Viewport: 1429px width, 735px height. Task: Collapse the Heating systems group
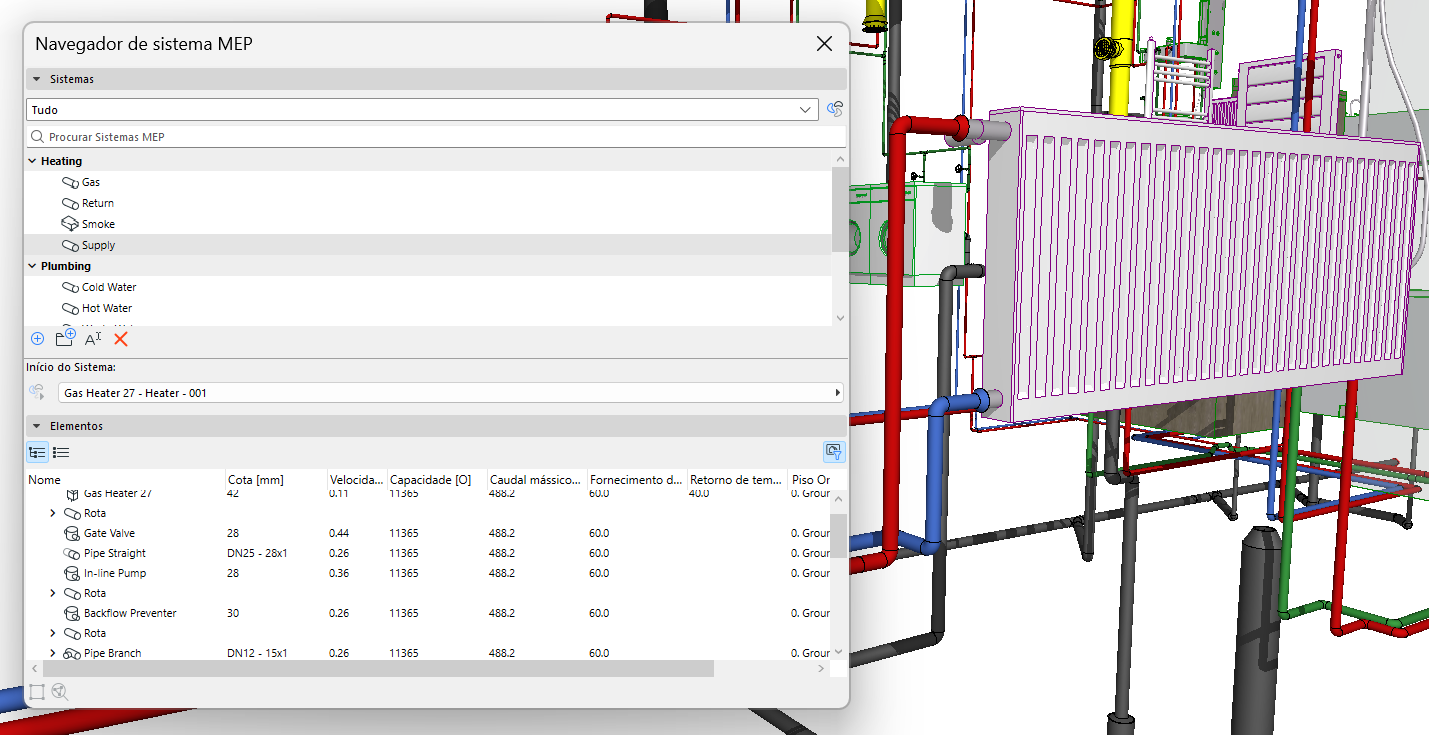[x=31, y=161]
